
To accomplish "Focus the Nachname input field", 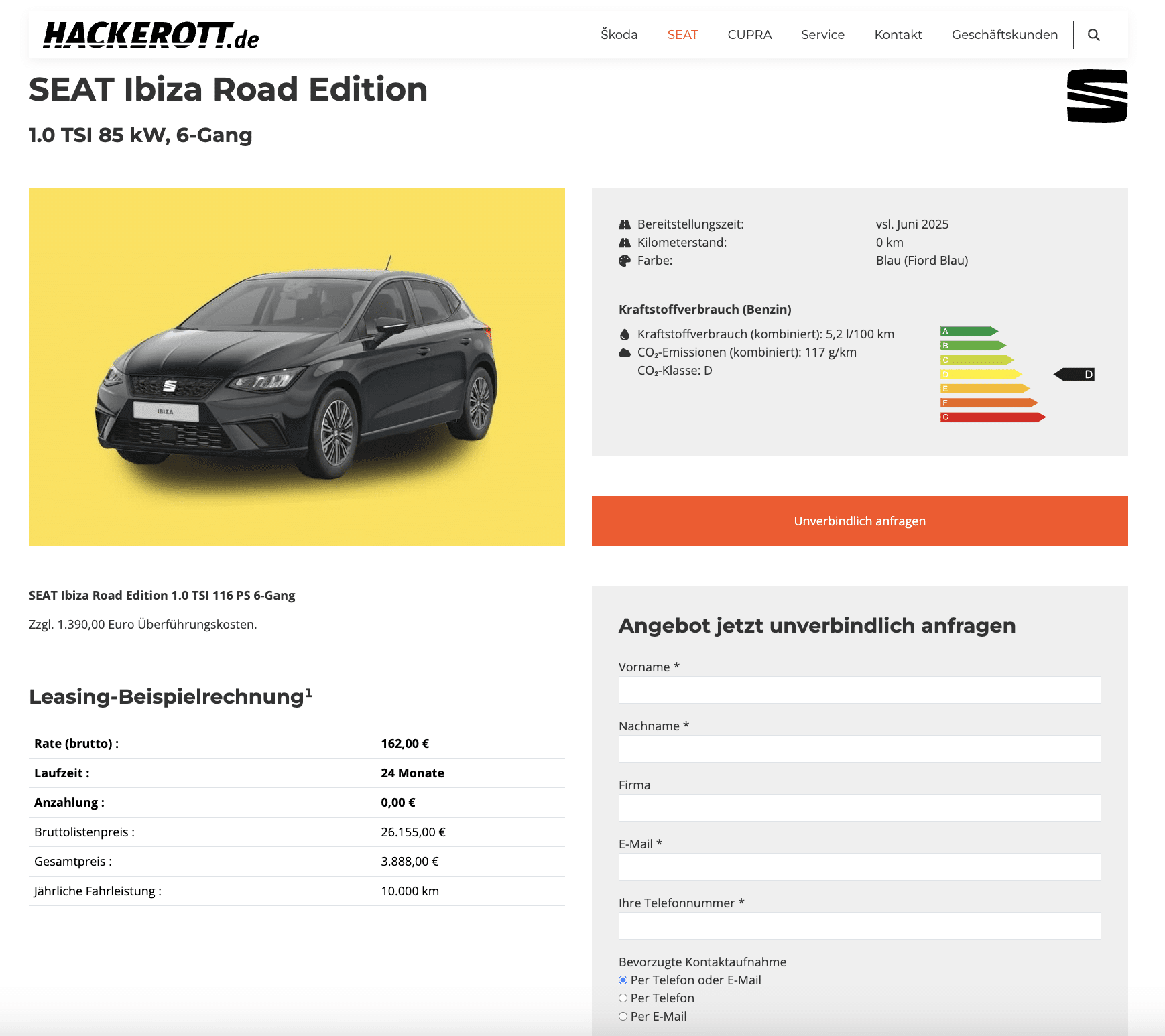I will click(860, 749).
